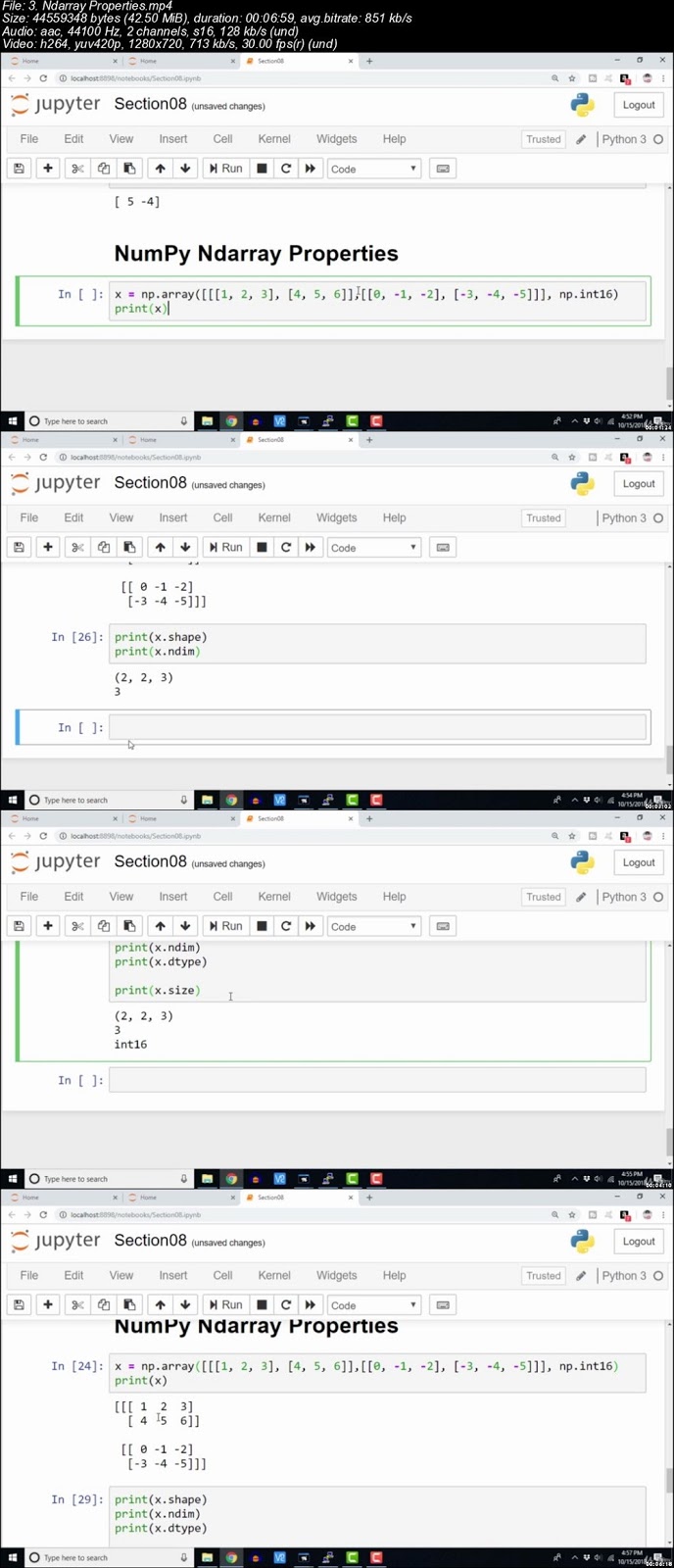This screenshot has height=1568, width=674.
Task: Click the save icon in the top frame's toolbar
Action: pyautogui.click(x=19, y=169)
